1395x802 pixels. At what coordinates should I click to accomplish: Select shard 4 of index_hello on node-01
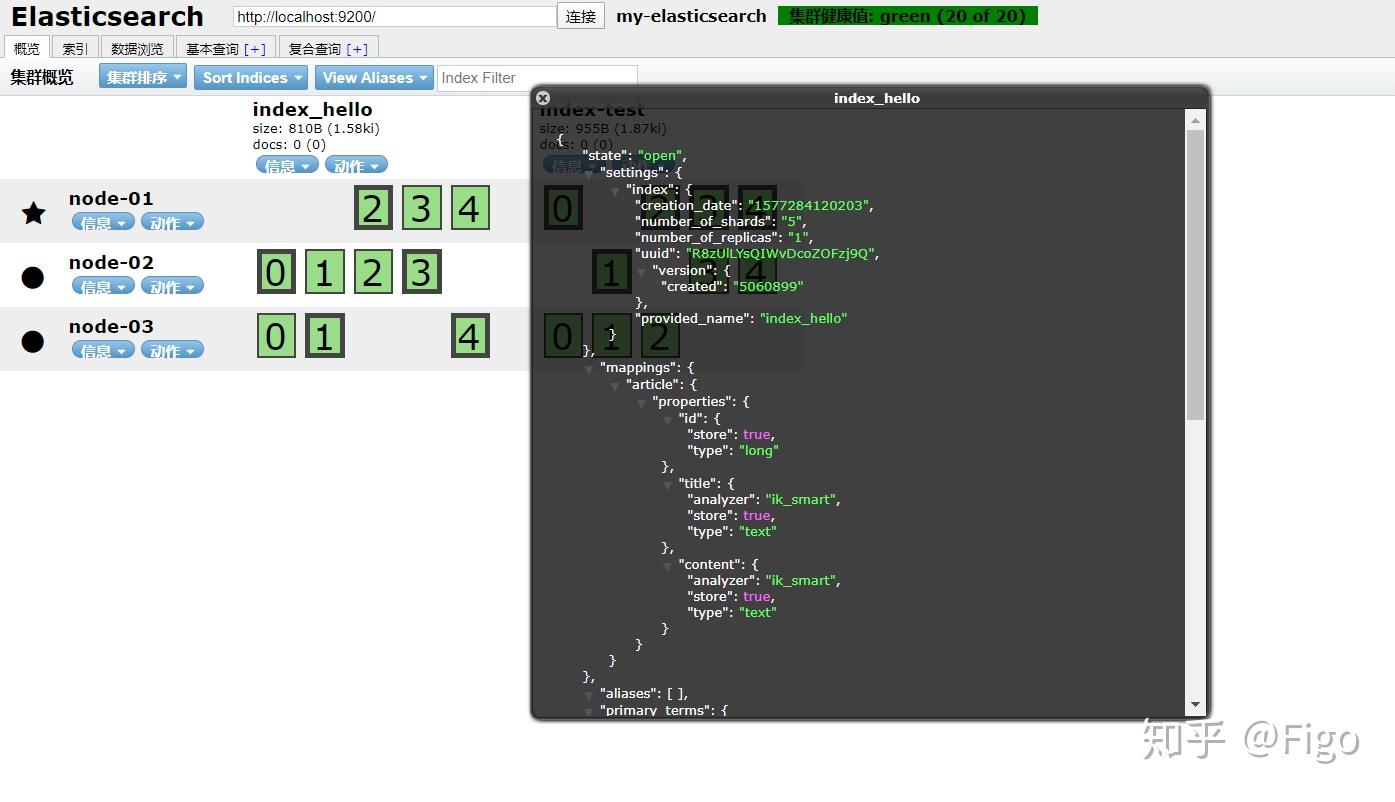coord(470,209)
